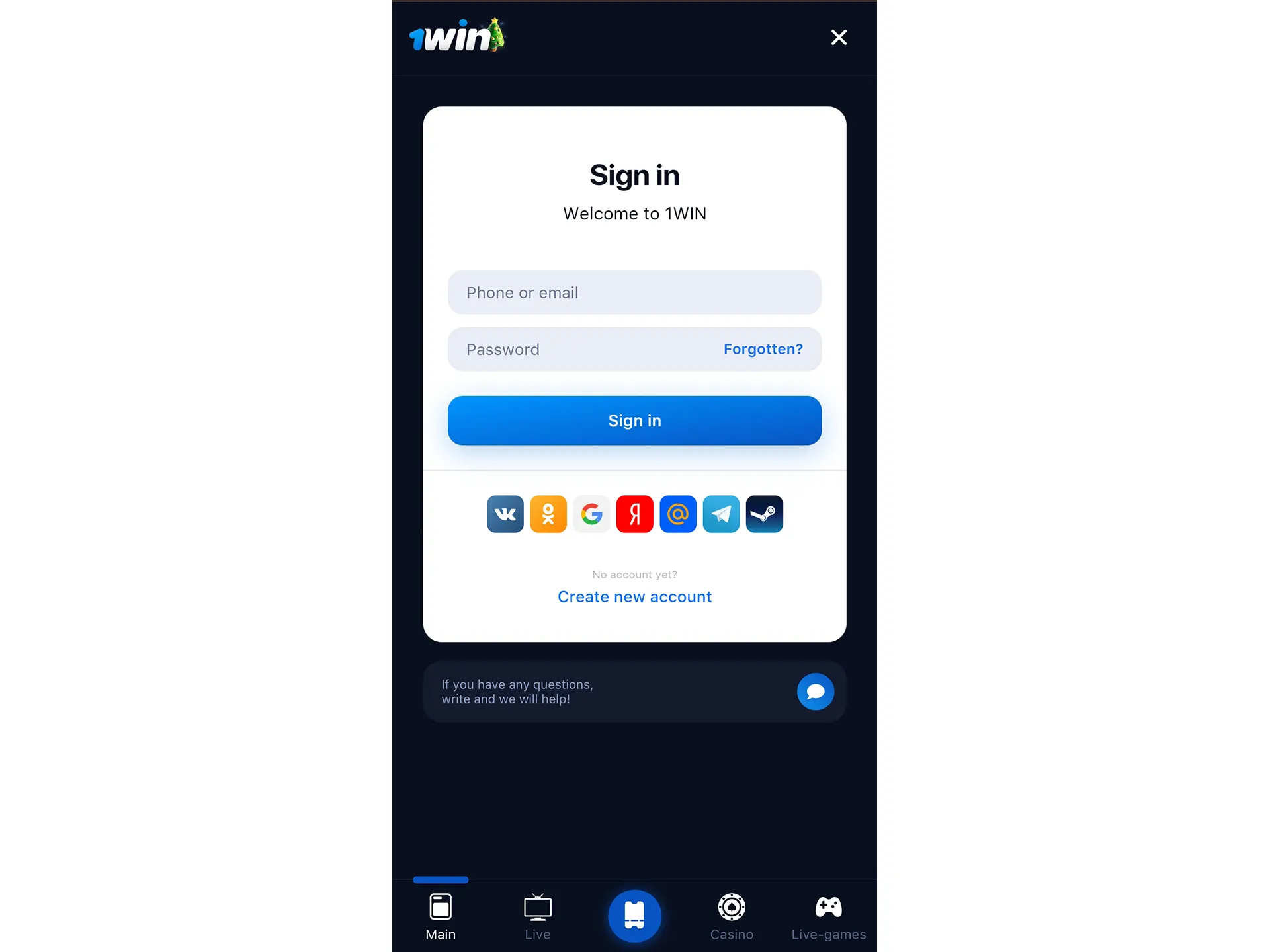Select the Odnoklassniki login icon
This screenshot has width=1270, height=952.
tap(548, 514)
